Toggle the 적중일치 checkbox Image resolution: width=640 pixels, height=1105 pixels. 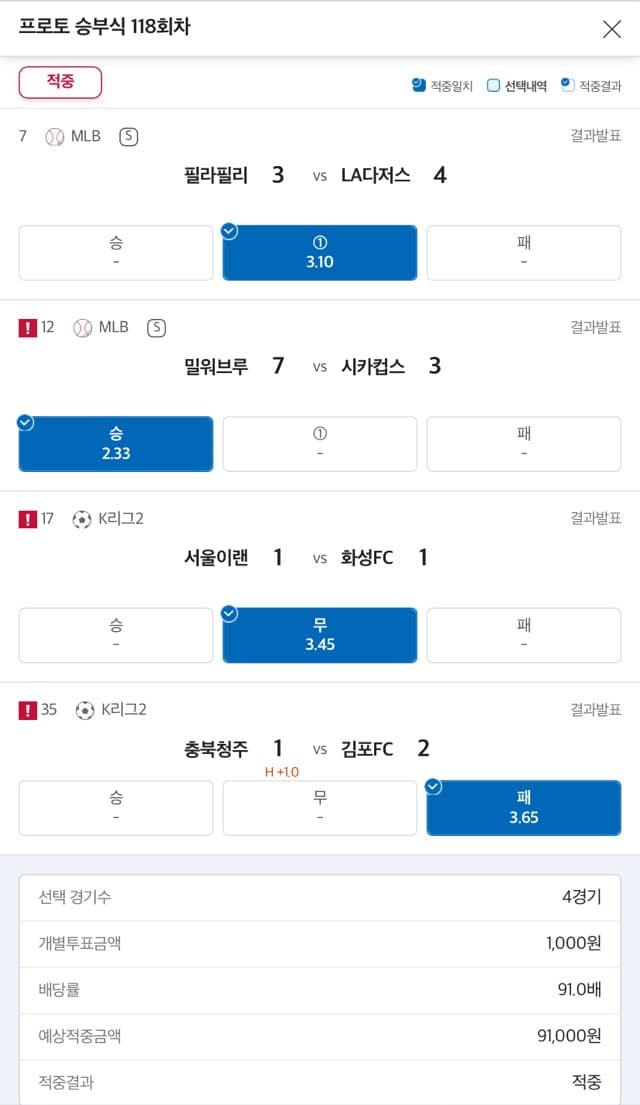[419, 85]
